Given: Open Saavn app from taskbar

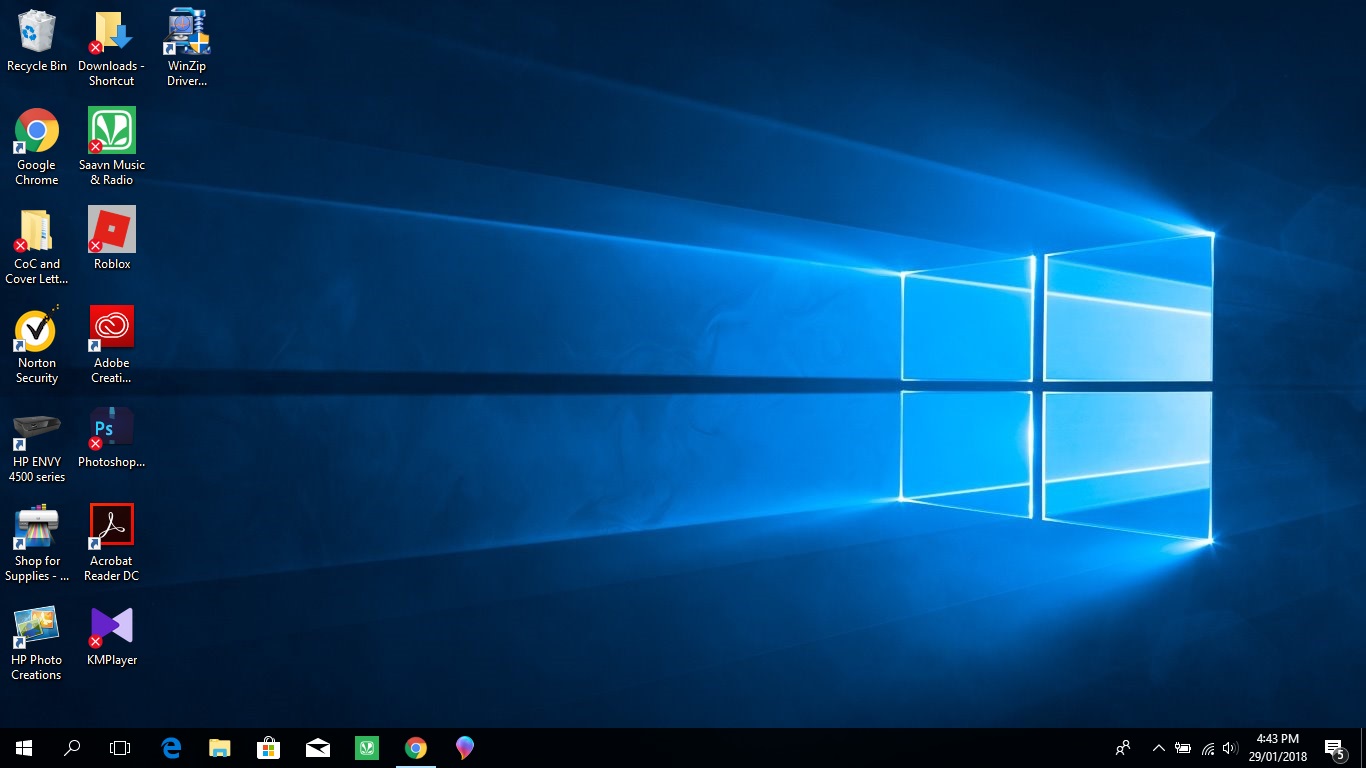Looking at the screenshot, I should (367, 748).
